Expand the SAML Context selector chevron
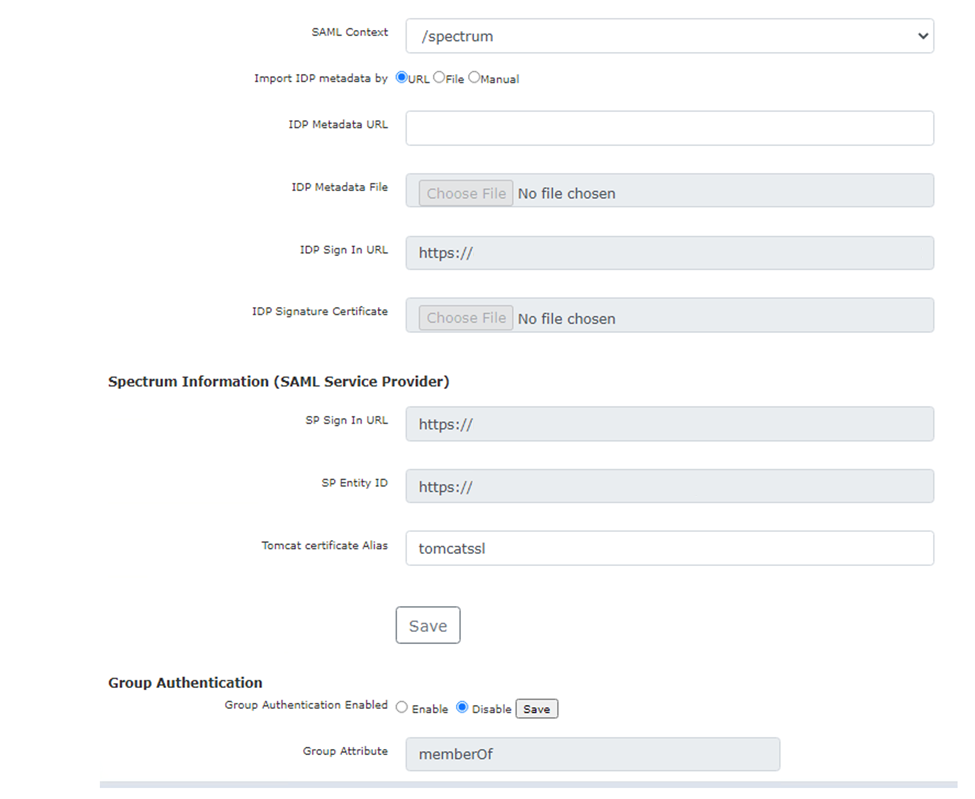Image resolution: width=975 pixels, height=799 pixels. [922, 35]
